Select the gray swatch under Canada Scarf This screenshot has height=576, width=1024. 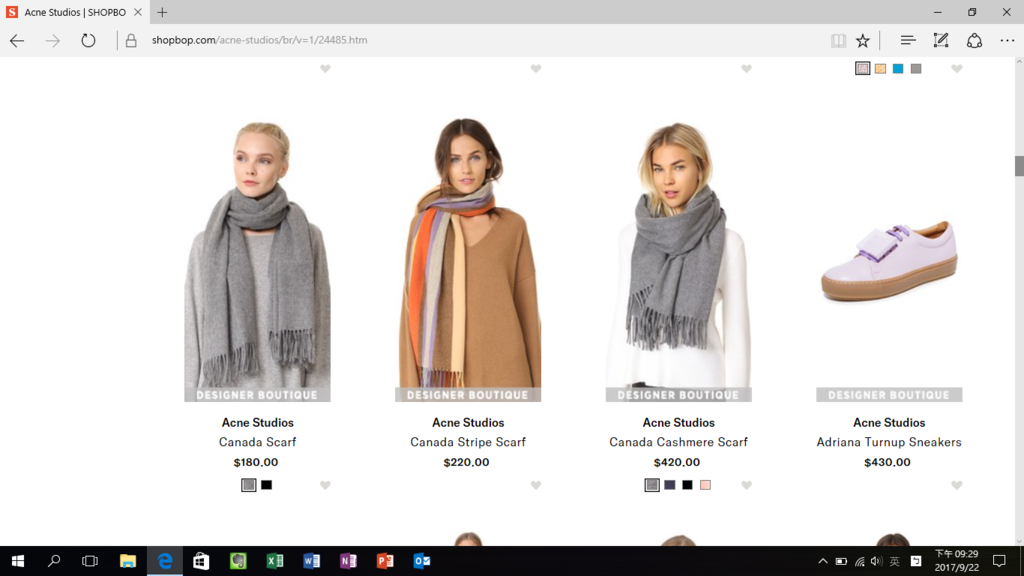point(249,485)
